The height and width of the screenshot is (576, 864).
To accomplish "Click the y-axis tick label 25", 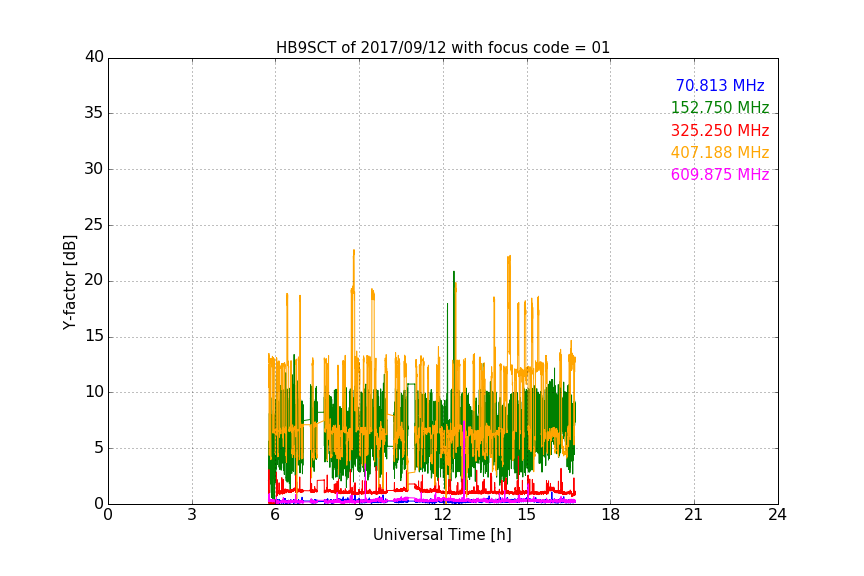I will tap(94, 224).
